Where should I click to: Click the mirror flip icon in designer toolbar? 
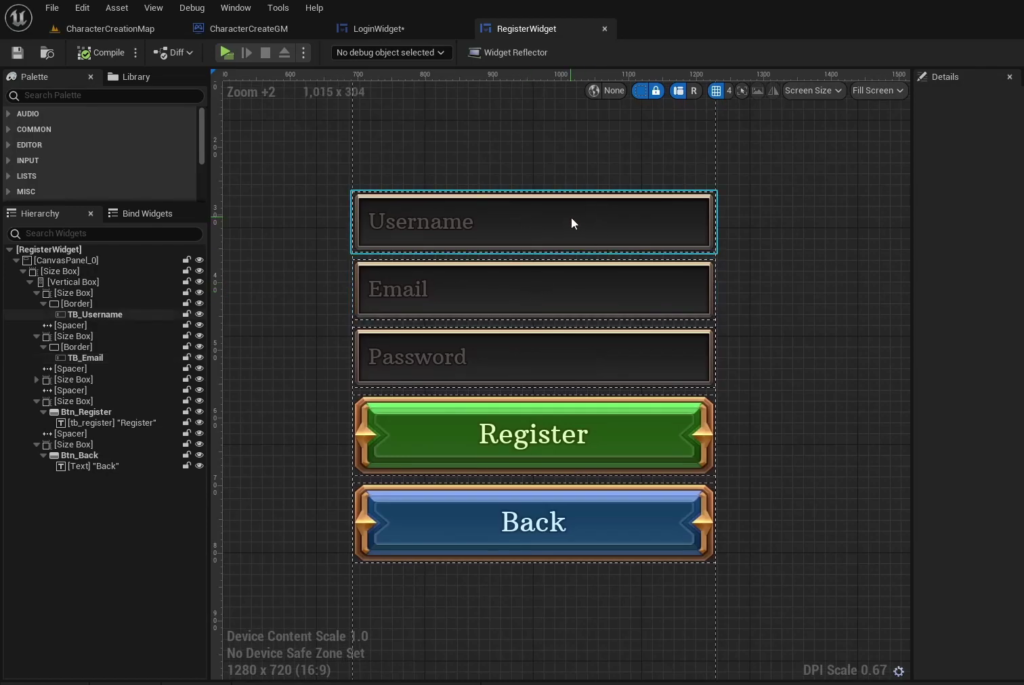pyautogui.click(x=773, y=91)
